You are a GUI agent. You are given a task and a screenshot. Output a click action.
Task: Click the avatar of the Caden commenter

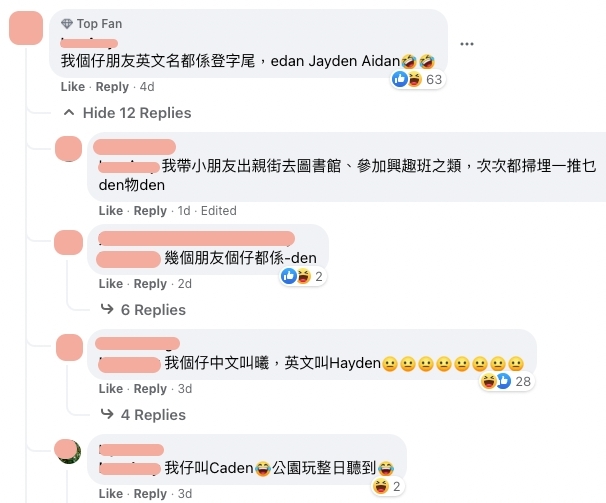coord(68,451)
